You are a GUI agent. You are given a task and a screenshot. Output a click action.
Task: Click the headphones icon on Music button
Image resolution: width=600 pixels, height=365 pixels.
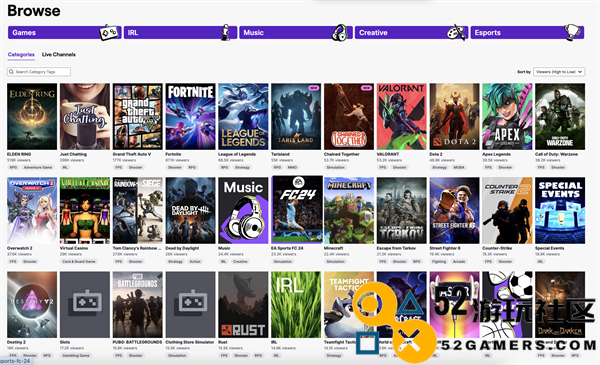tap(339, 33)
